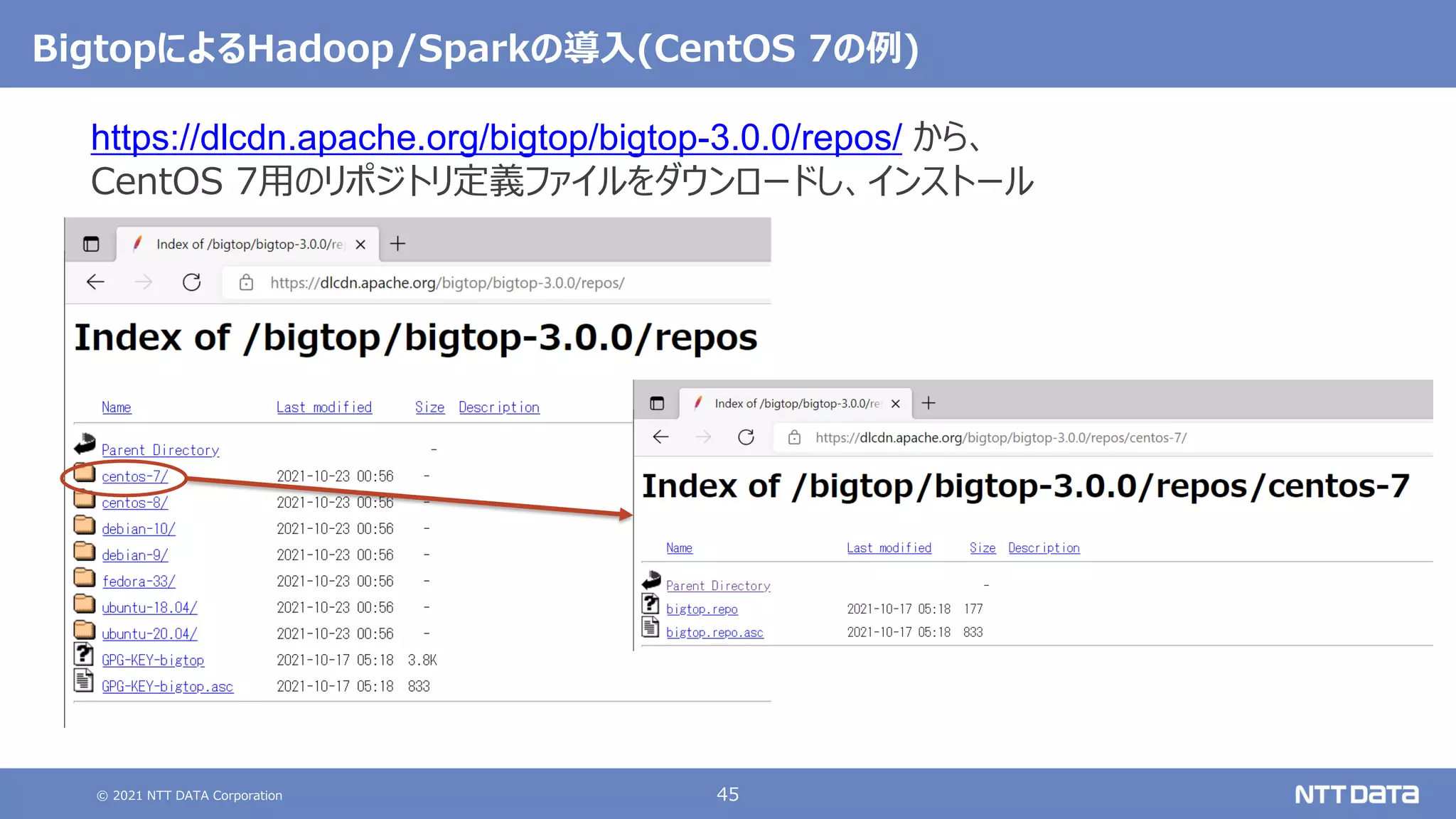Click the back-arrow icon beside centos-7 Parent Directory
The width and height of the screenshot is (1456, 819).
point(651,580)
